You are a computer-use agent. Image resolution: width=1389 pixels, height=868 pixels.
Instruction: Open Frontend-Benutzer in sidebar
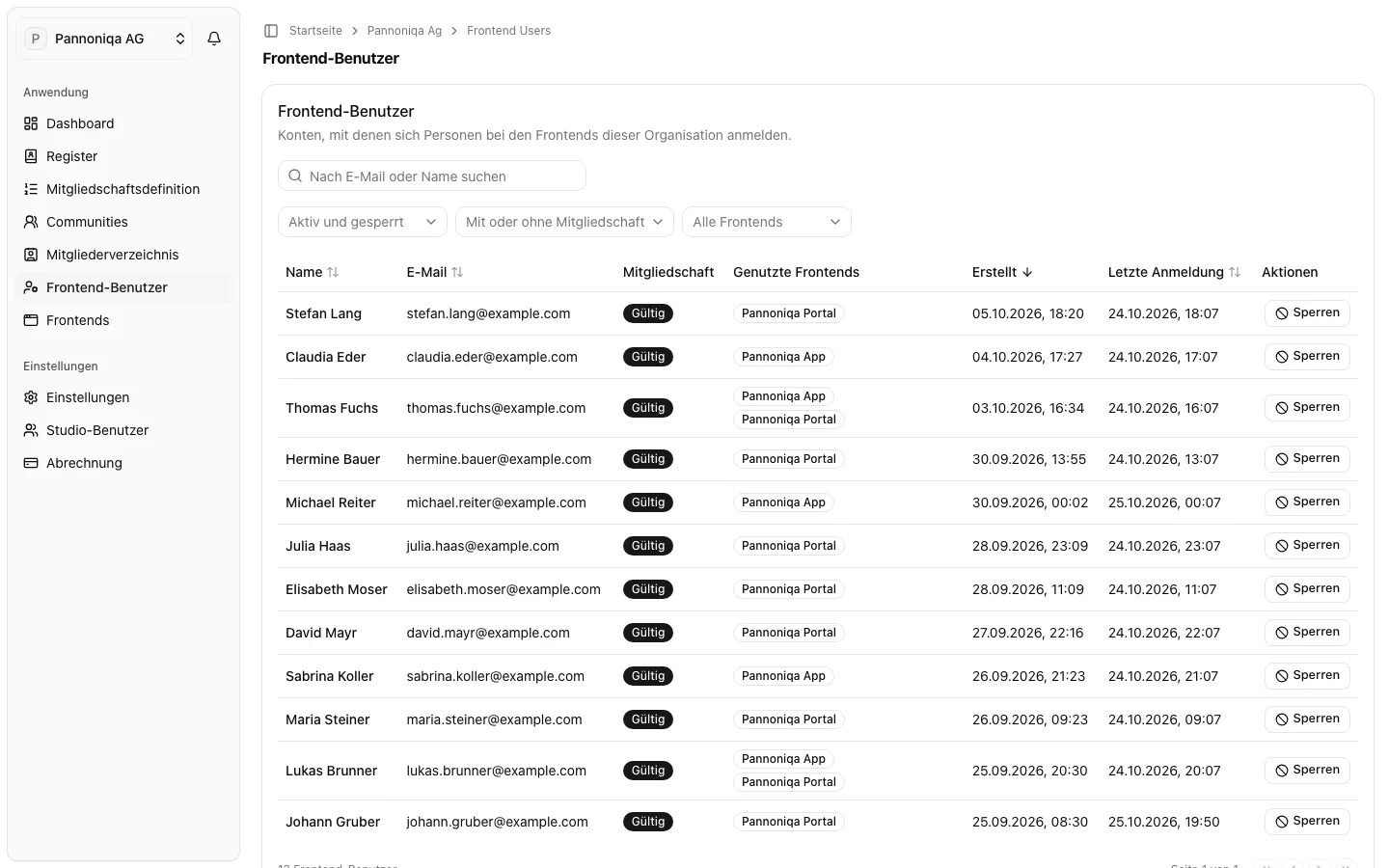pos(123,287)
